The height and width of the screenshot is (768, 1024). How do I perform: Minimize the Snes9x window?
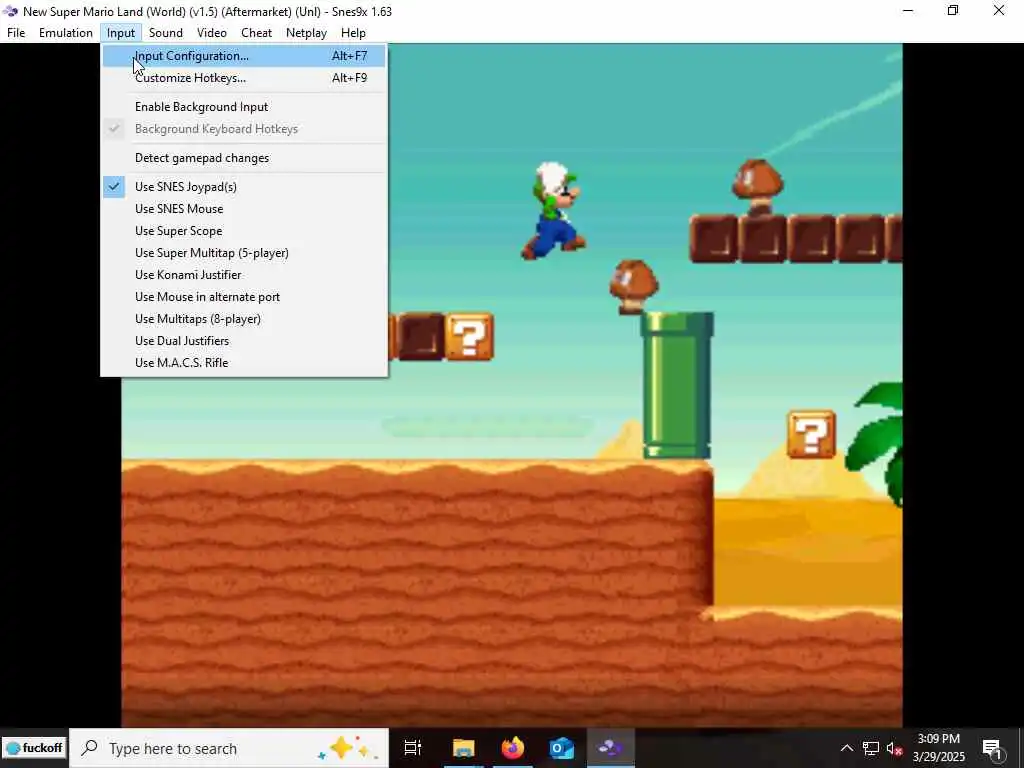tap(908, 11)
